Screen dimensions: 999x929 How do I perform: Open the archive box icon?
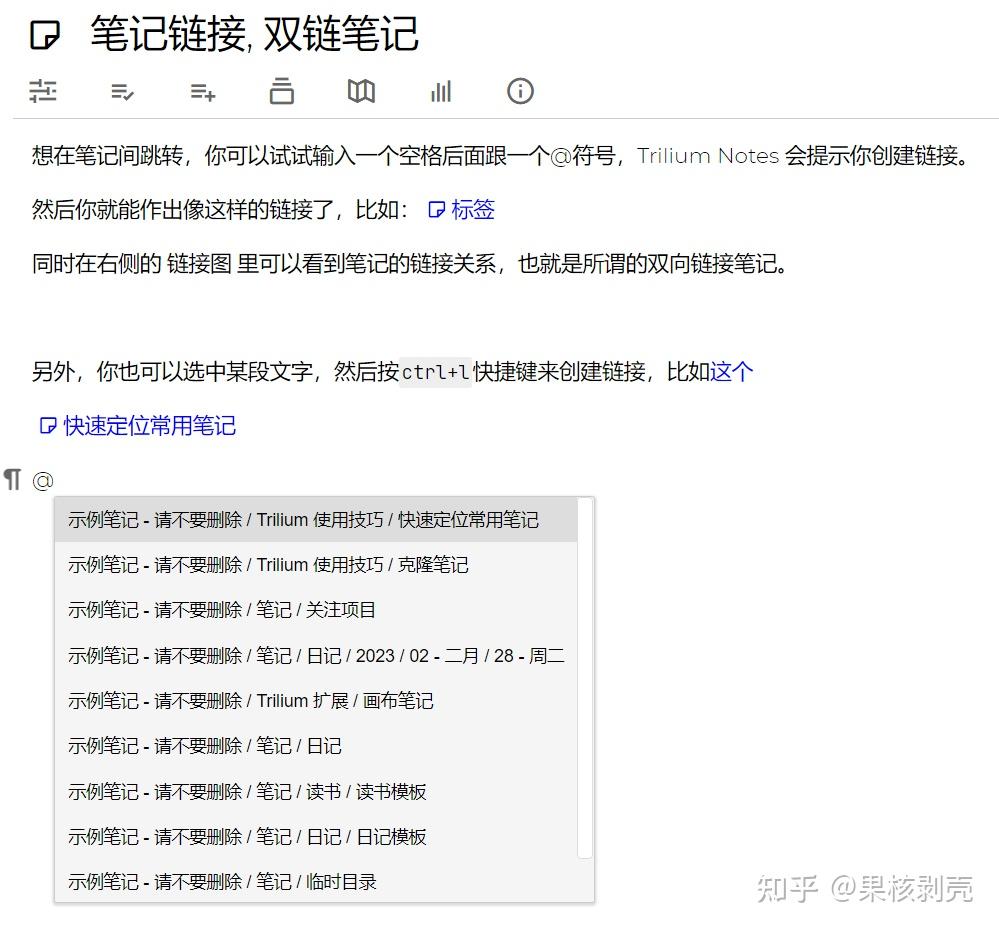click(281, 91)
